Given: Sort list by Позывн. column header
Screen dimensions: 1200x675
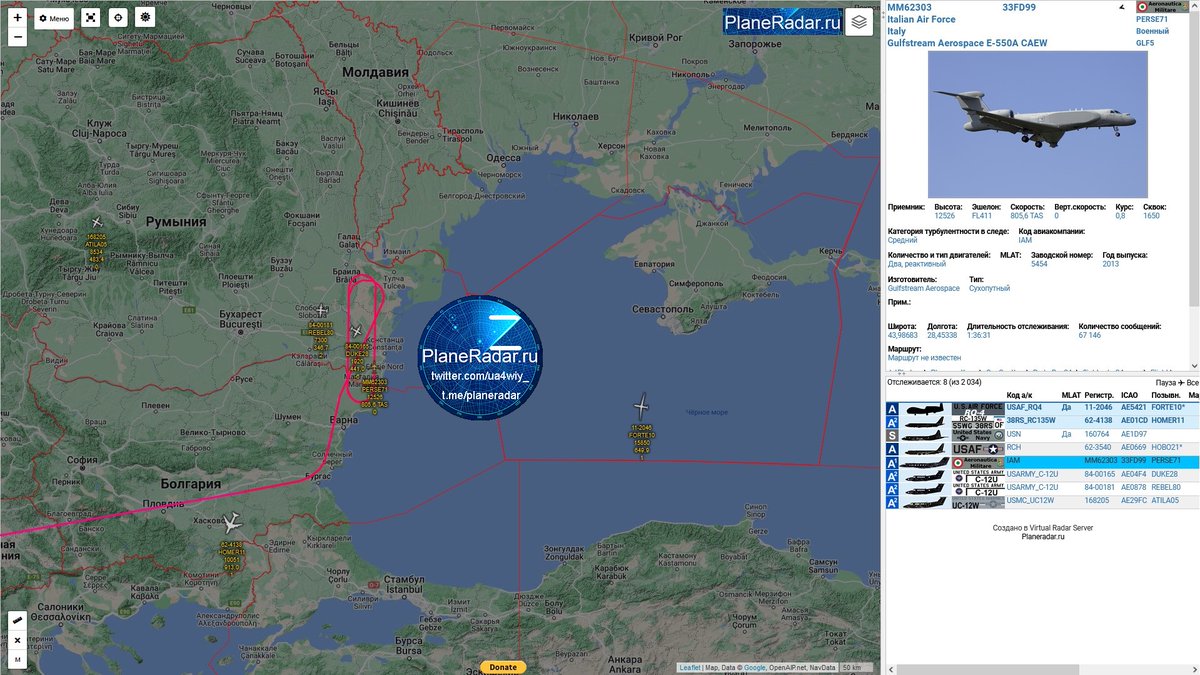Looking at the screenshot, I should pyautogui.click(x=1166, y=395).
